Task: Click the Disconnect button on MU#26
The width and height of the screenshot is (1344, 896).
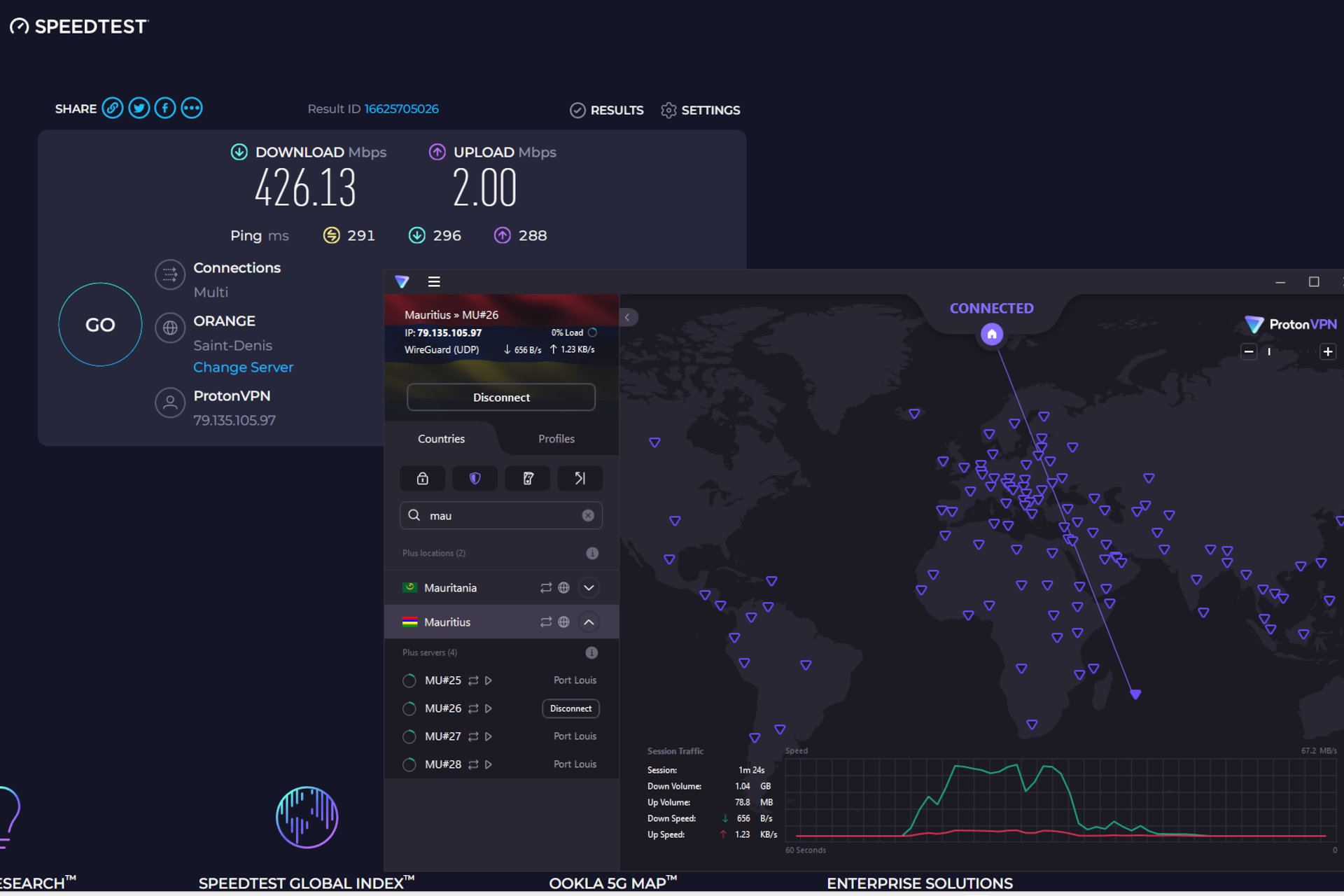Action: coord(568,706)
